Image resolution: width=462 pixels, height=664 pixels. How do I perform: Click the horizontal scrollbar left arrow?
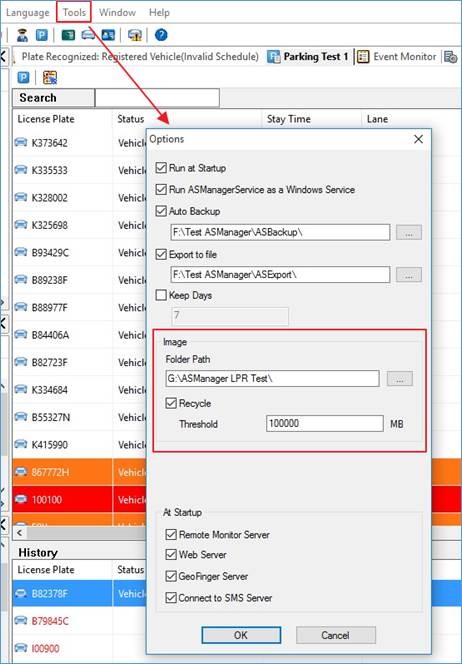coord(19,533)
